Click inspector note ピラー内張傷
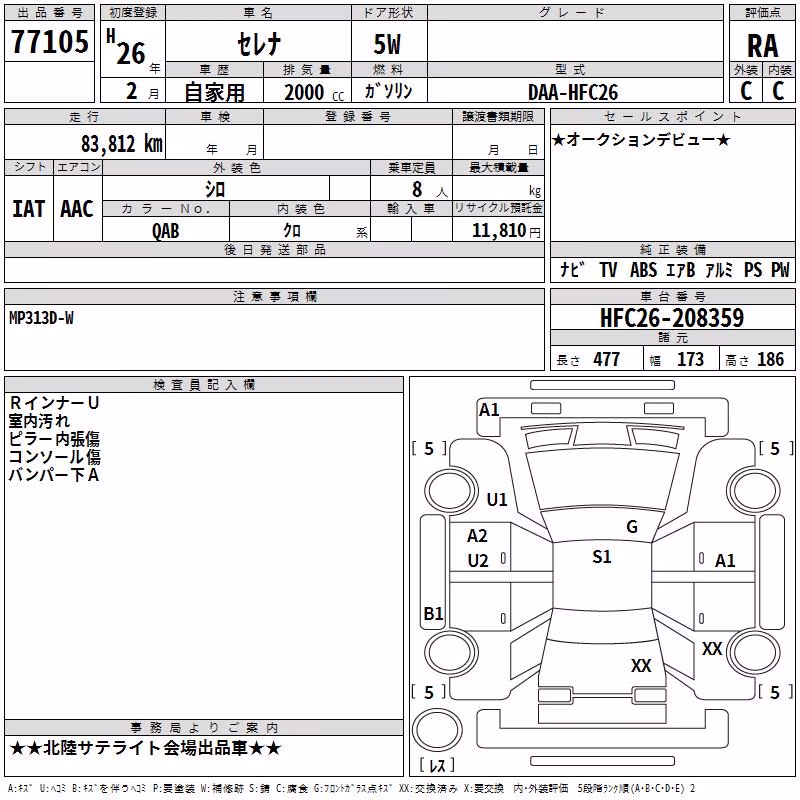 (x=54, y=439)
